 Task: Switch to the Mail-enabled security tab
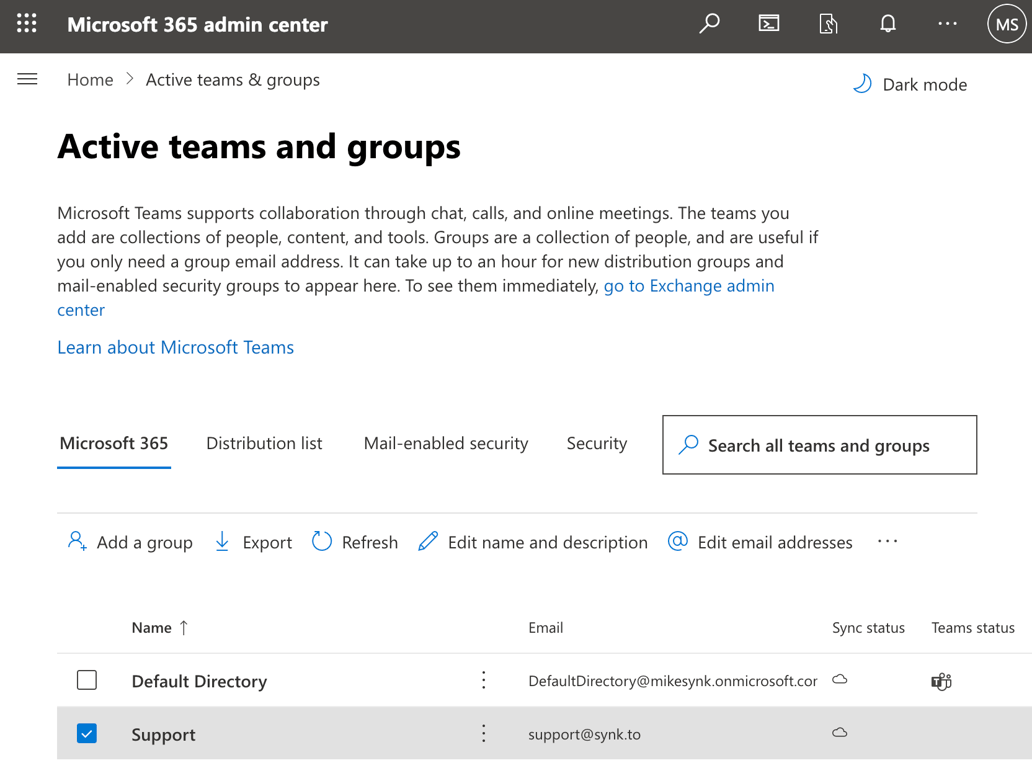click(x=446, y=444)
